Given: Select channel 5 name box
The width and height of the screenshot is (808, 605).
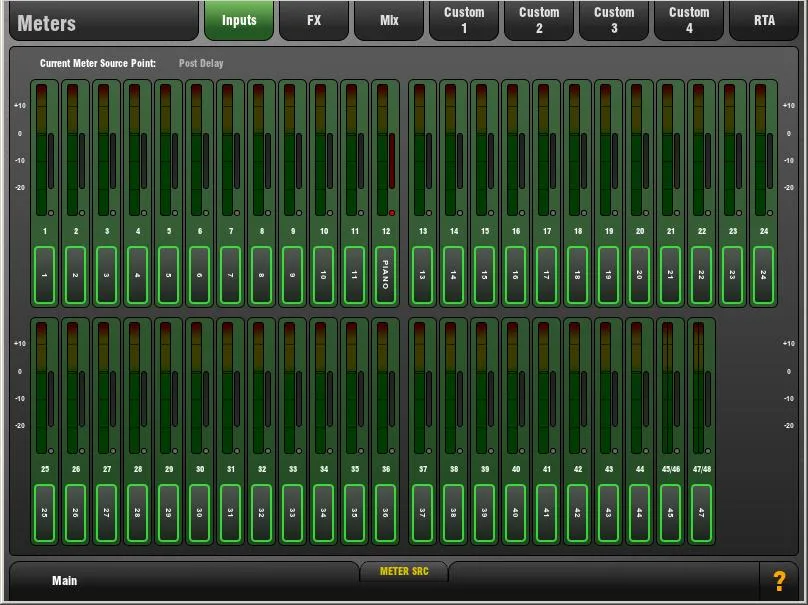Looking at the screenshot, I should click(169, 275).
